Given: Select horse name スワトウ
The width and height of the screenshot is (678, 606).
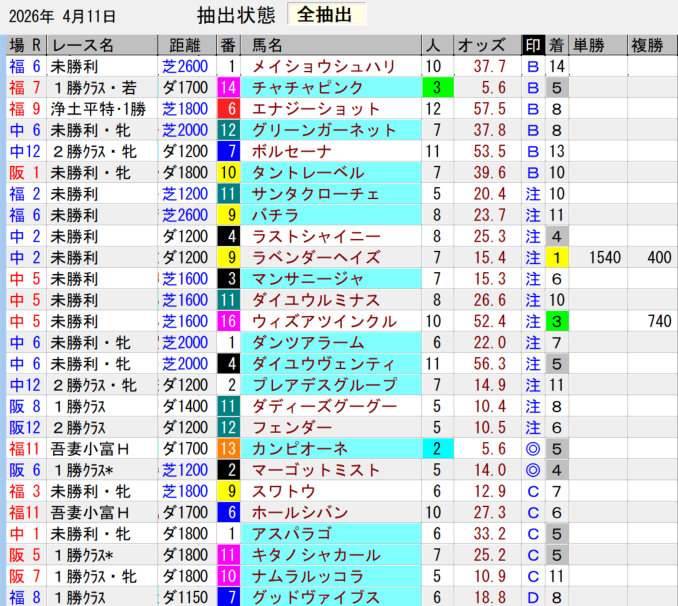Looking at the screenshot, I should (283, 491).
